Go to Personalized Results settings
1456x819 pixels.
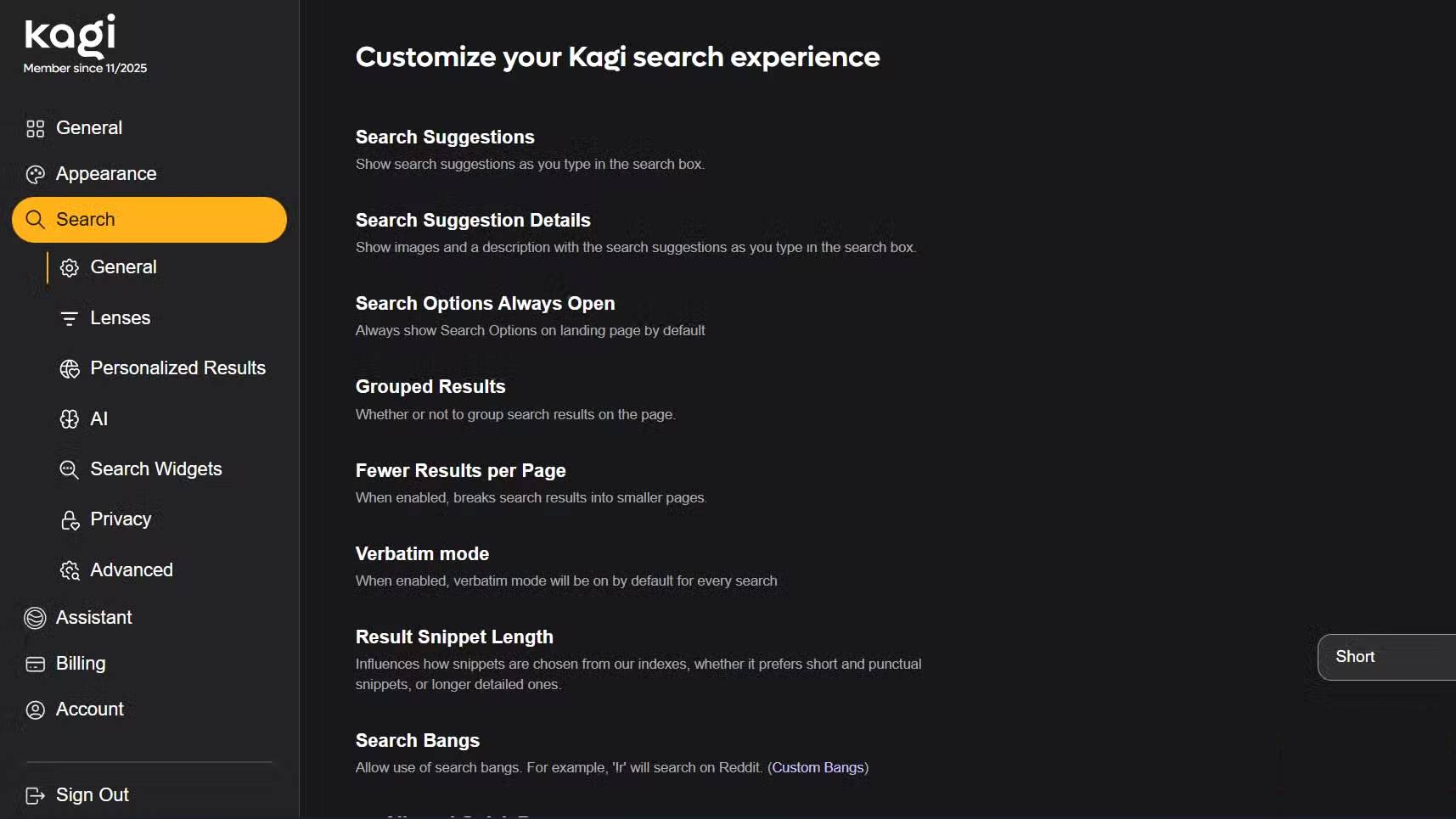tap(177, 368)
